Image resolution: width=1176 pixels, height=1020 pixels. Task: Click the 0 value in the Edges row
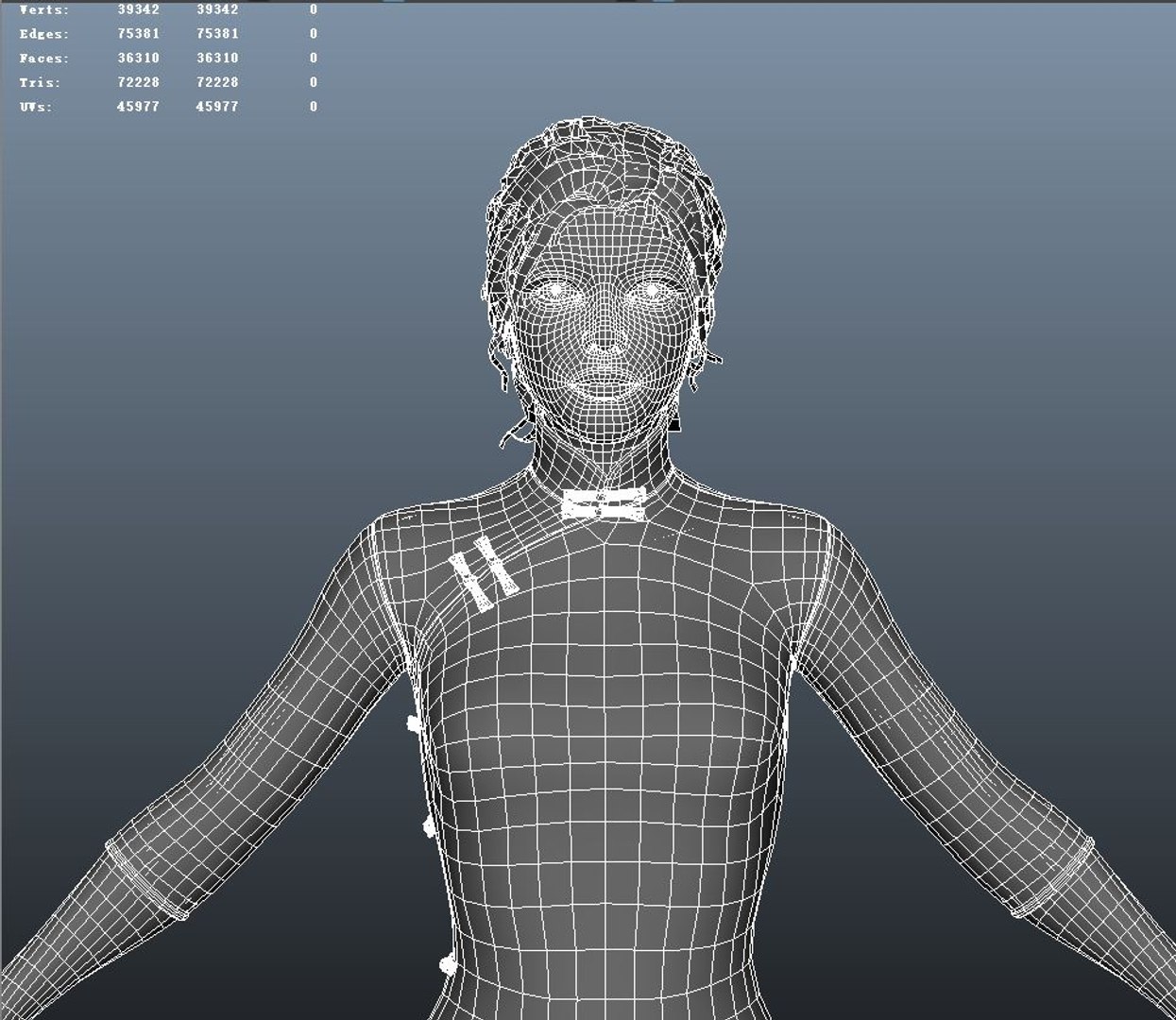(x=314, y=34)
